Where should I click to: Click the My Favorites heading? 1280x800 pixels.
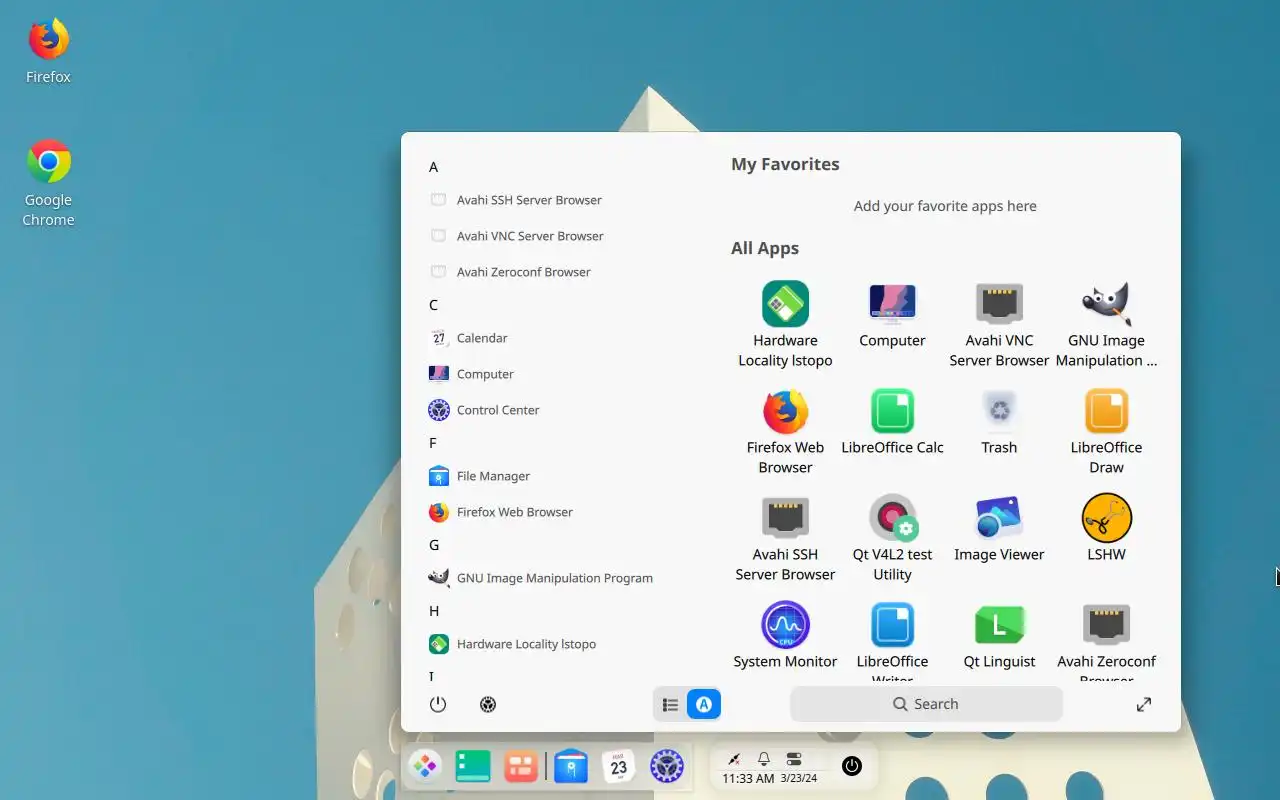(785, 164)
